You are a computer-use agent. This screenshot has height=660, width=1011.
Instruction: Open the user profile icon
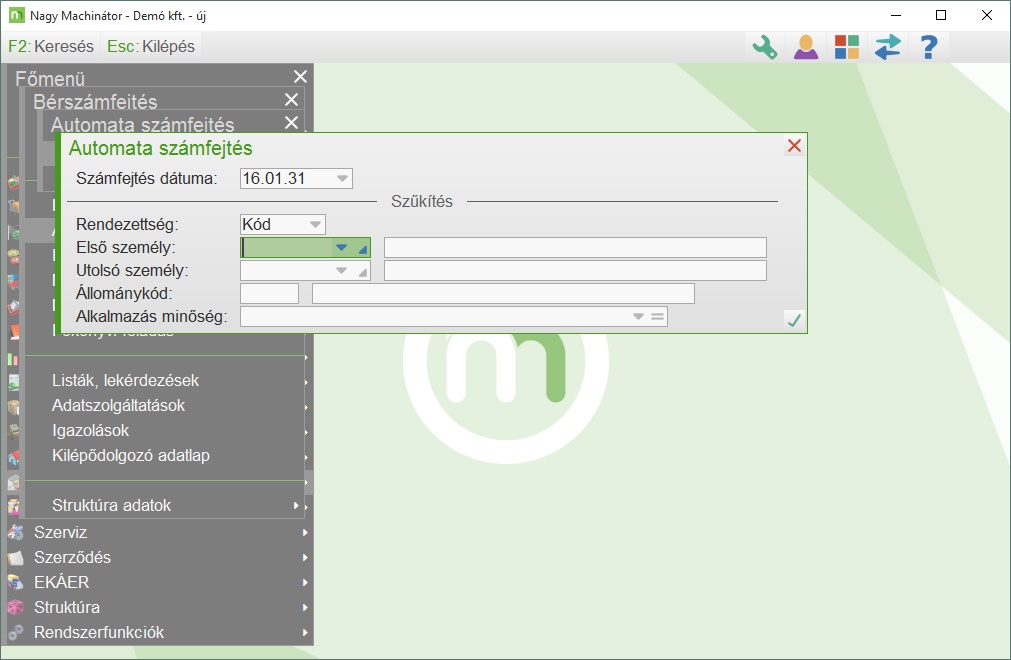pos(806,47)
